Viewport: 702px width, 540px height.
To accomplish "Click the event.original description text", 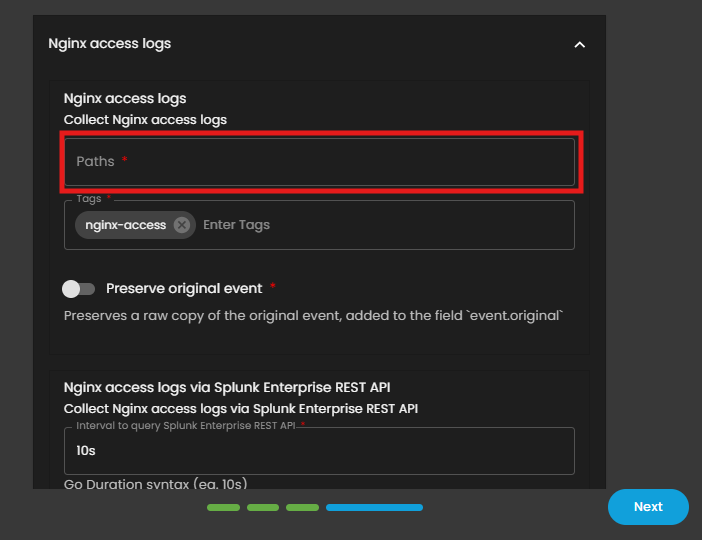I will pos(313,315).
